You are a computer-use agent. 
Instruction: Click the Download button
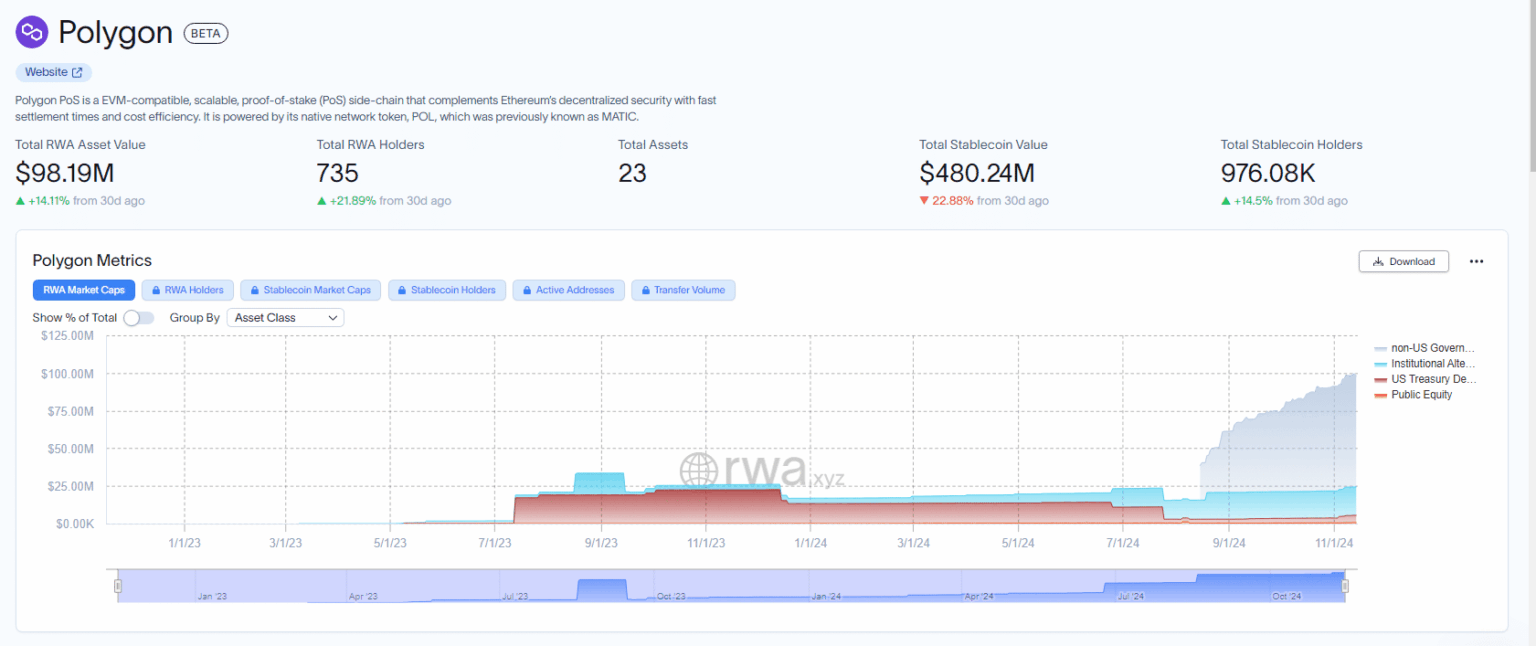pyautogui.click(x=1403, y=261)
